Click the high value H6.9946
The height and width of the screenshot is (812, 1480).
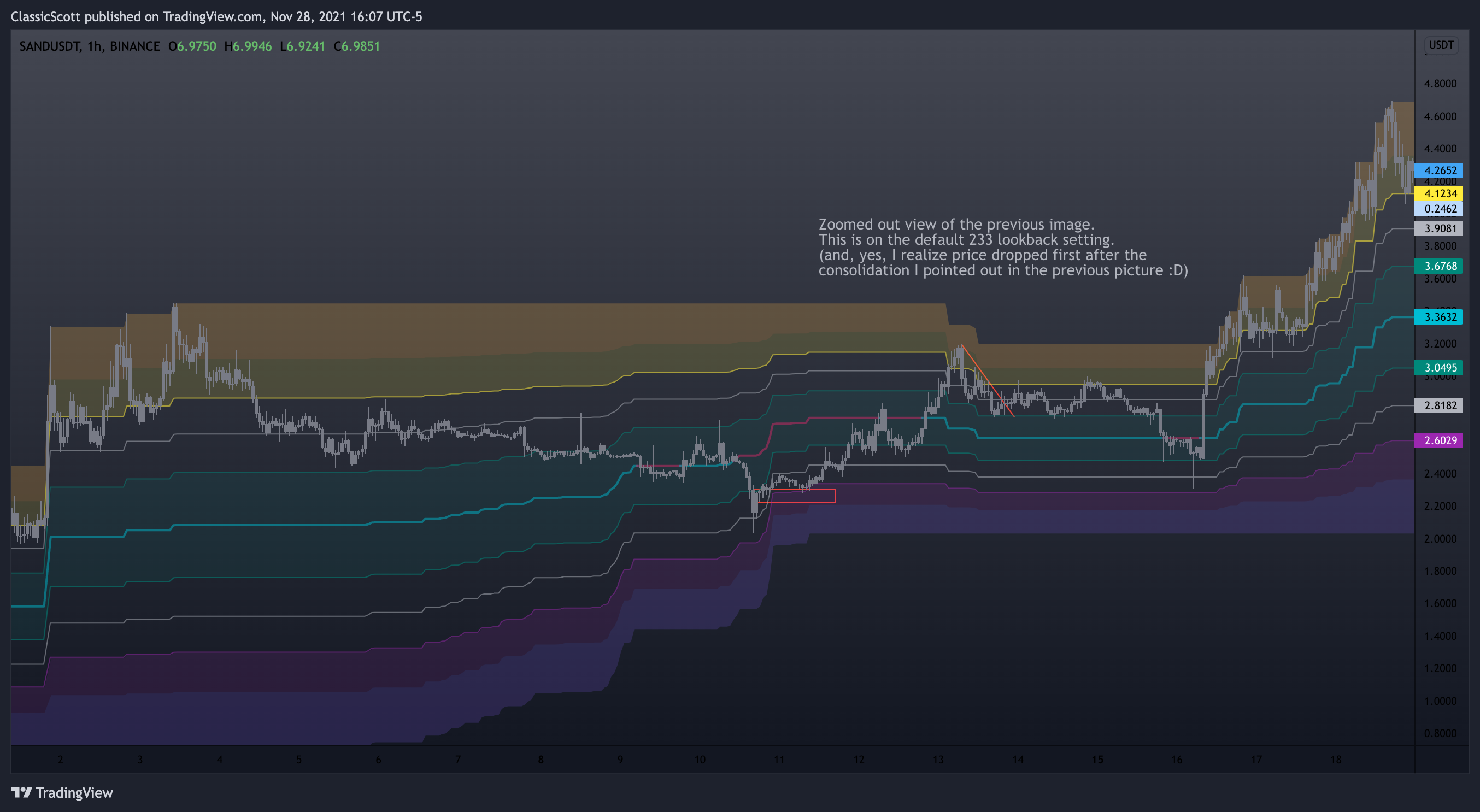[x=248, y=46]
